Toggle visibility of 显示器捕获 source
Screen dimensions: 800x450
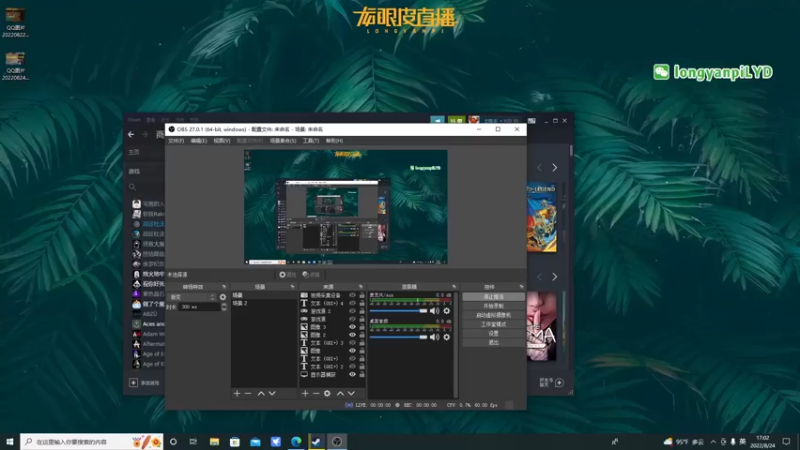(352, 374)
